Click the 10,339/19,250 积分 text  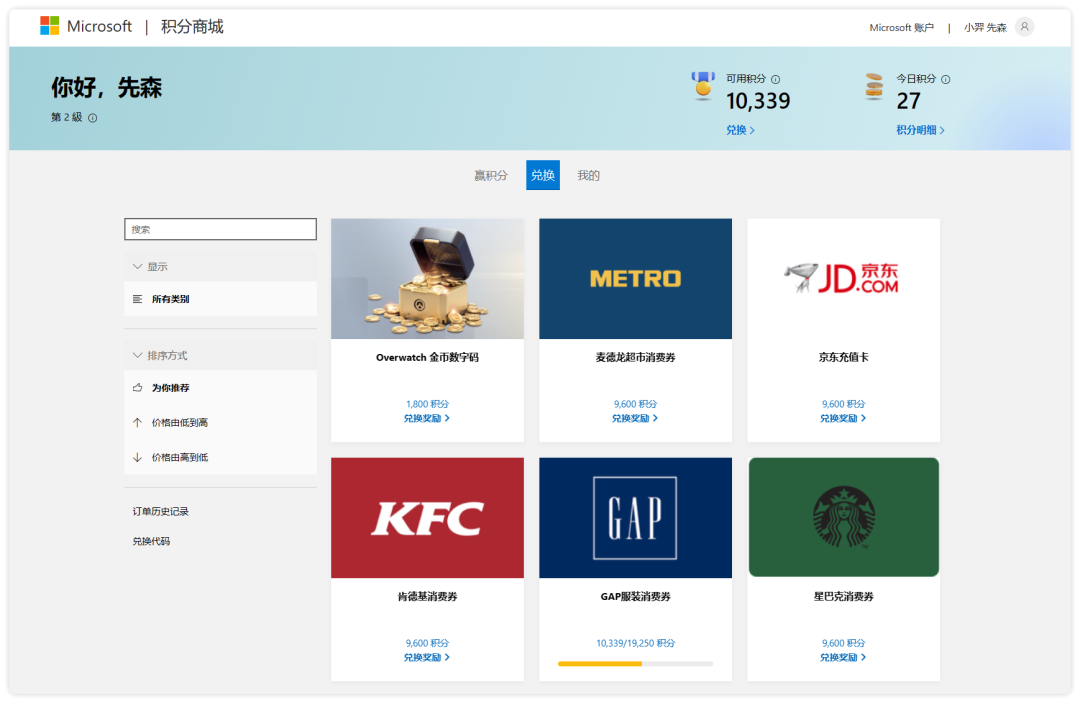click(x=635, y=643)
